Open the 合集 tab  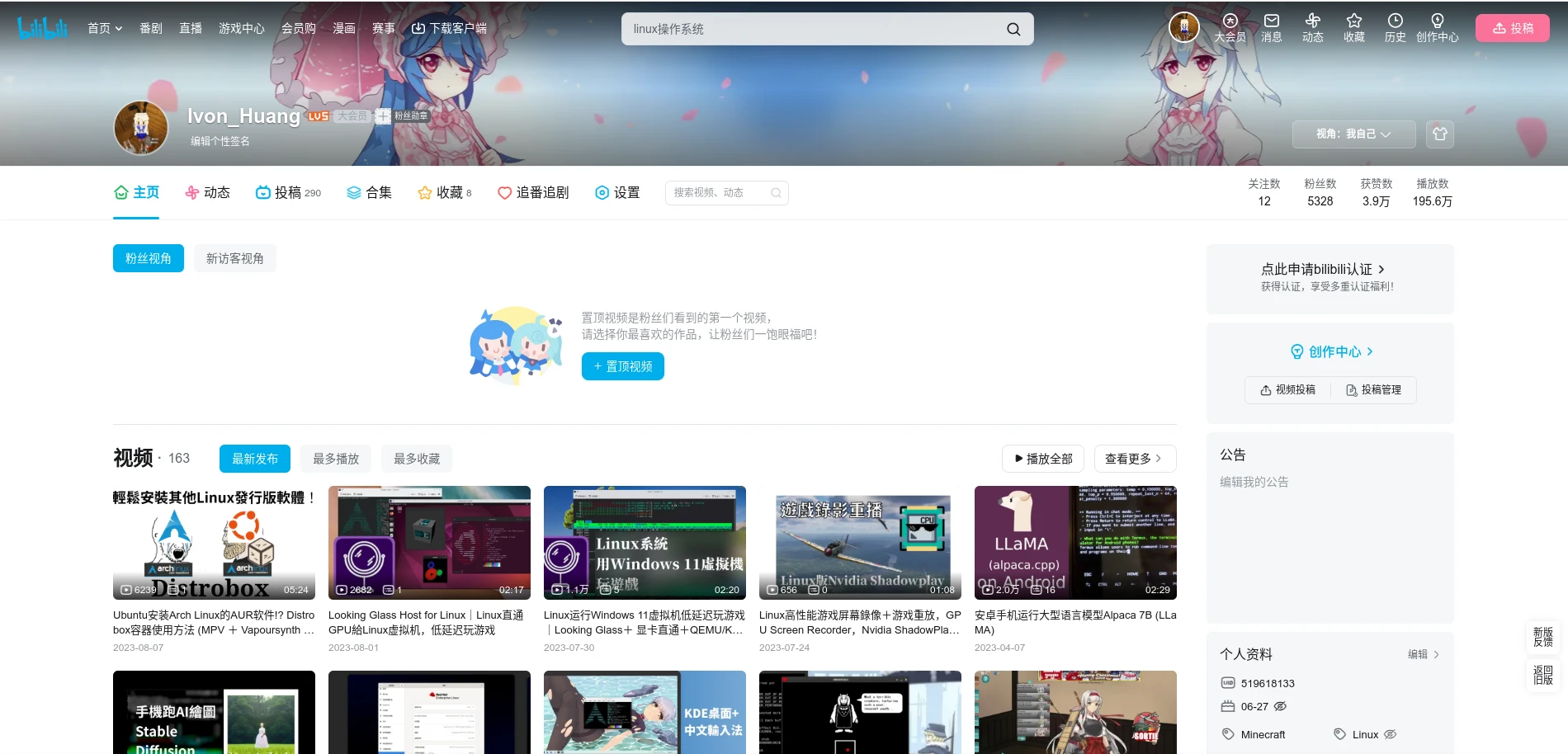point(369,193)
